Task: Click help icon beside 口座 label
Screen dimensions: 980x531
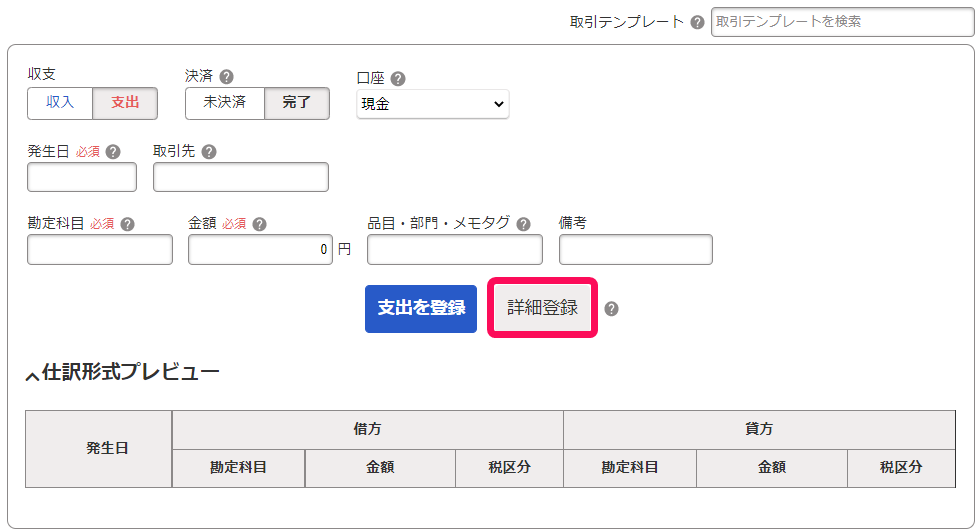Action: tap(398, 79)
